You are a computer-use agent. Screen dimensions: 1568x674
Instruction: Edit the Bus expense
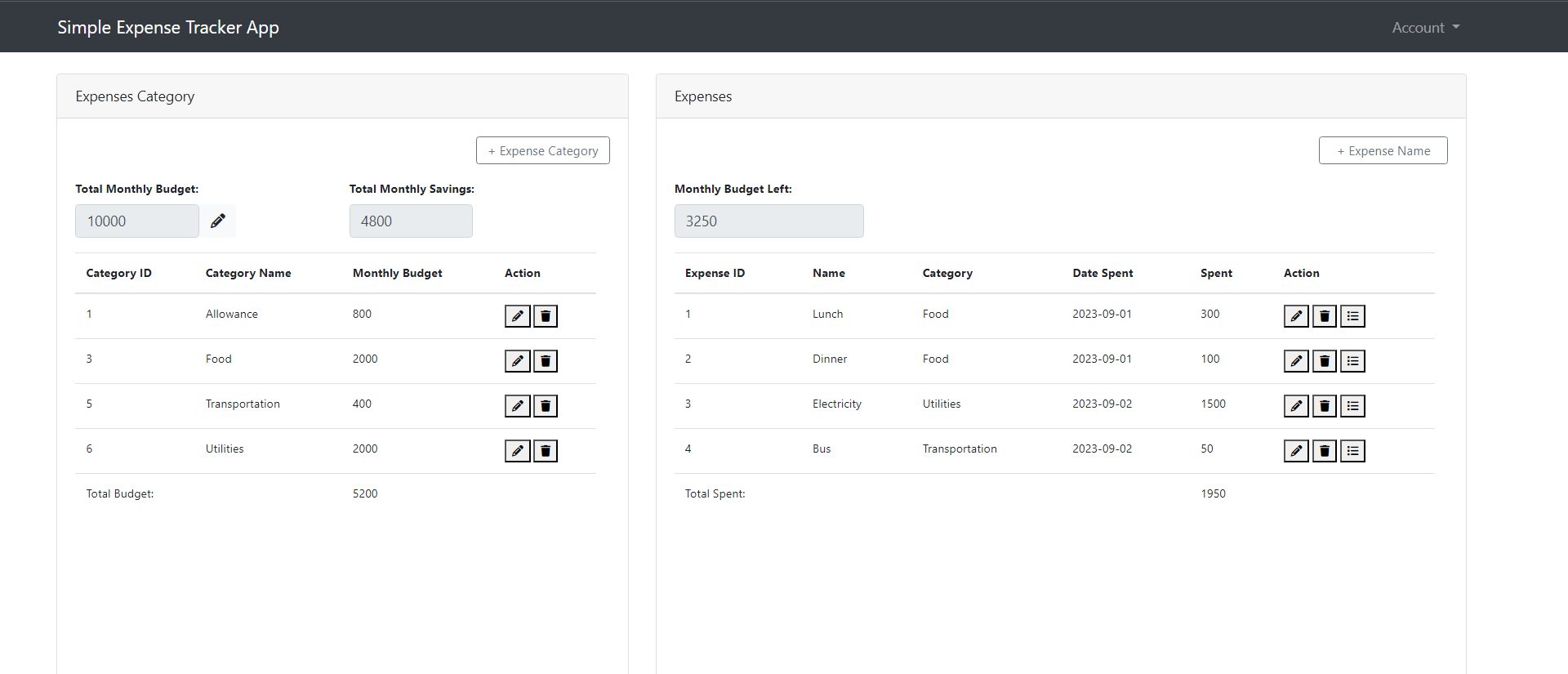point(1296,451)
